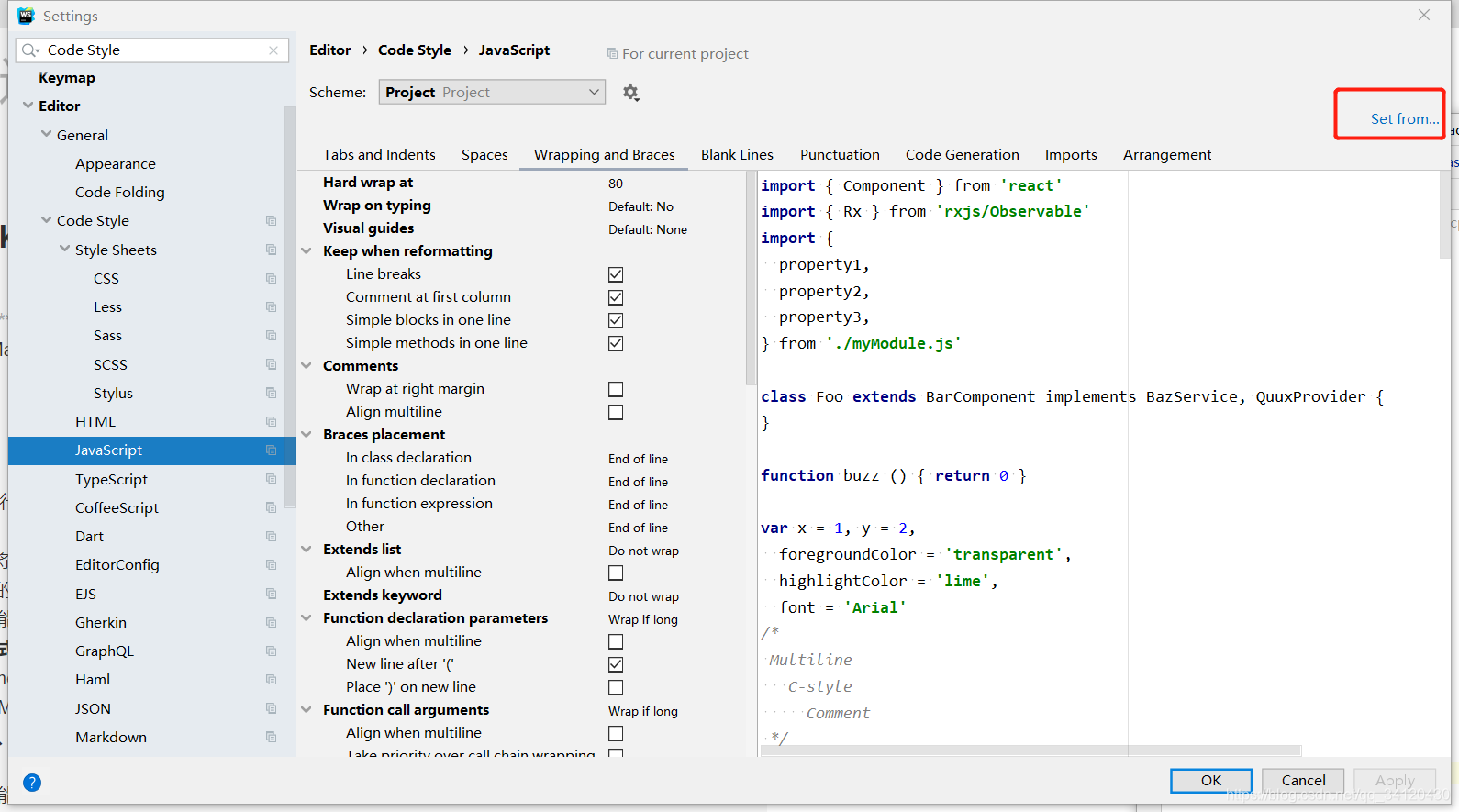Click the options list vertical scrollbar
Image resolution: width=1459 pixels, height=812 pixels.
[x=751, y=278]
